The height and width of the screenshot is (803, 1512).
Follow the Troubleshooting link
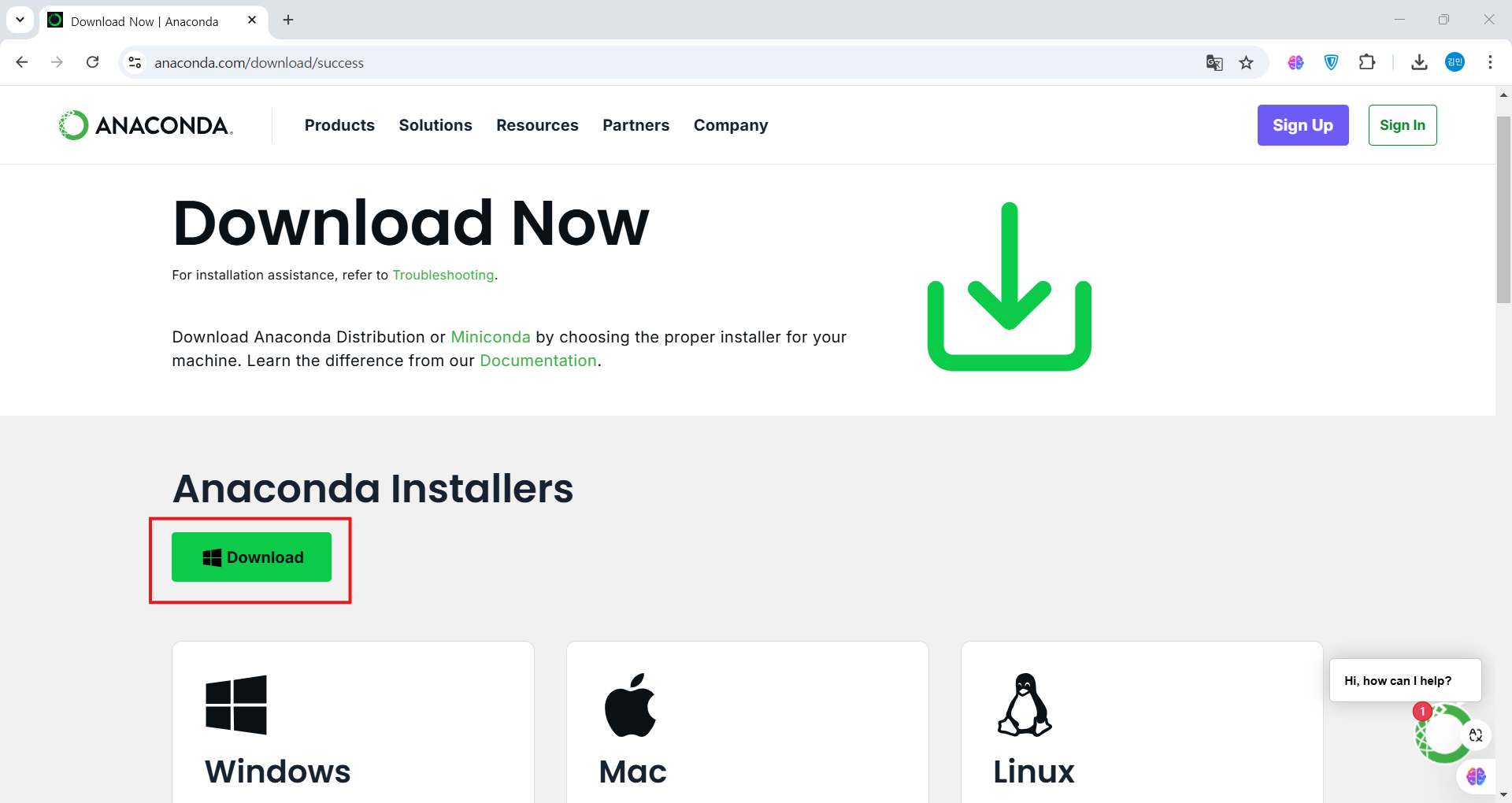click(443, 275)
